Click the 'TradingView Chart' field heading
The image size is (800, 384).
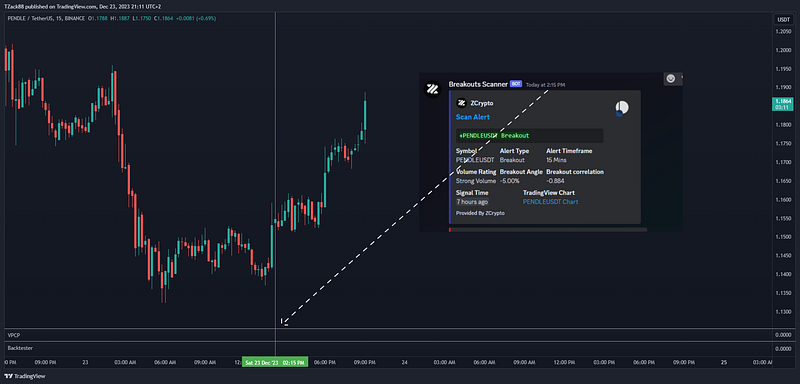[549, 193]
